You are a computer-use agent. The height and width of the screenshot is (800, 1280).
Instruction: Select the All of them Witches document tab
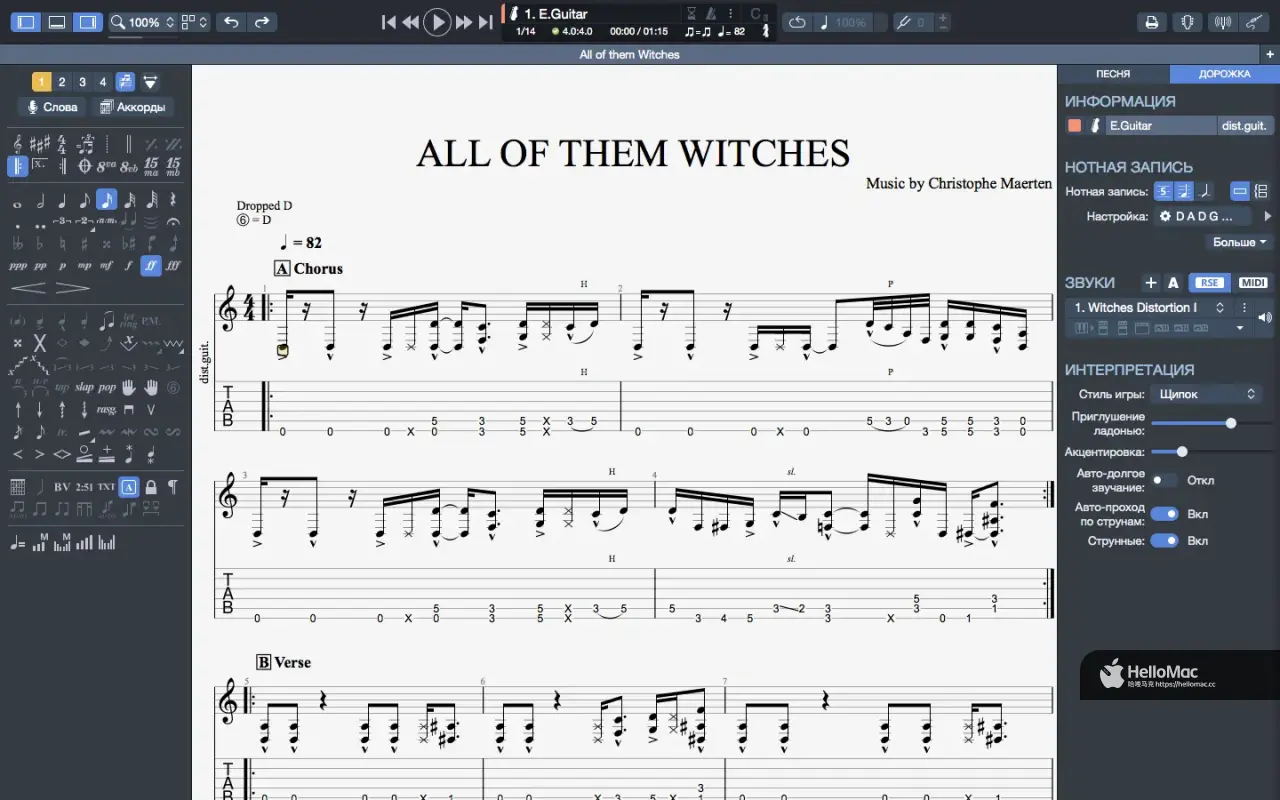pyautogui.click(x=629, y=54)
